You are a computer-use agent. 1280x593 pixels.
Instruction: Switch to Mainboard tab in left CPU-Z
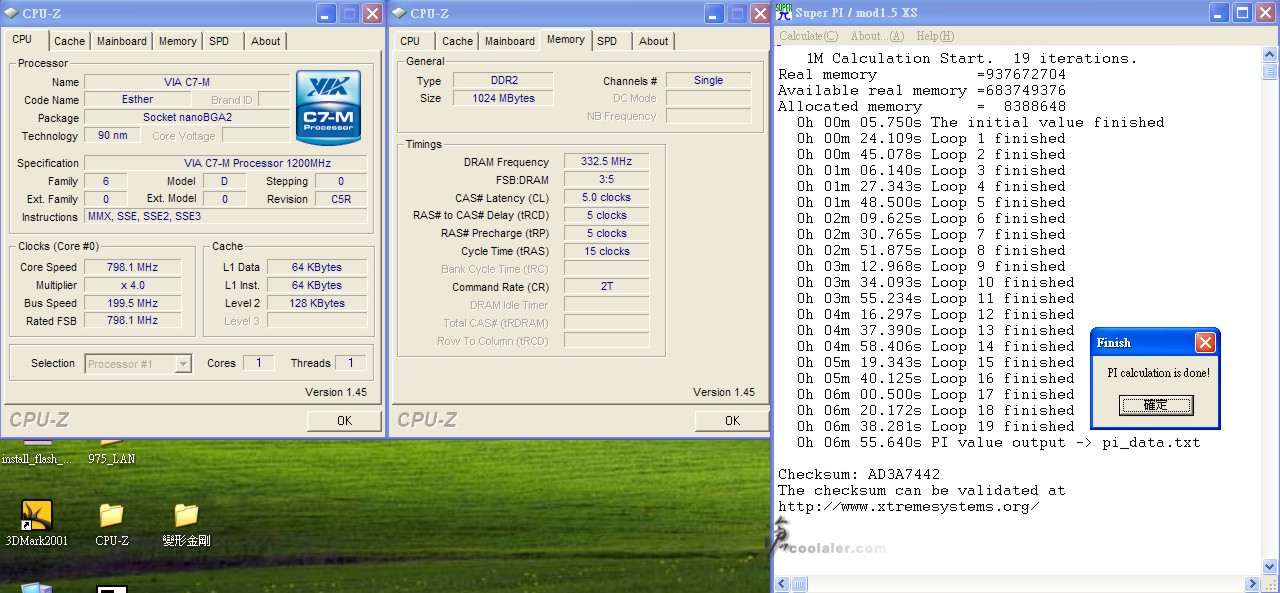pos(122,41)
